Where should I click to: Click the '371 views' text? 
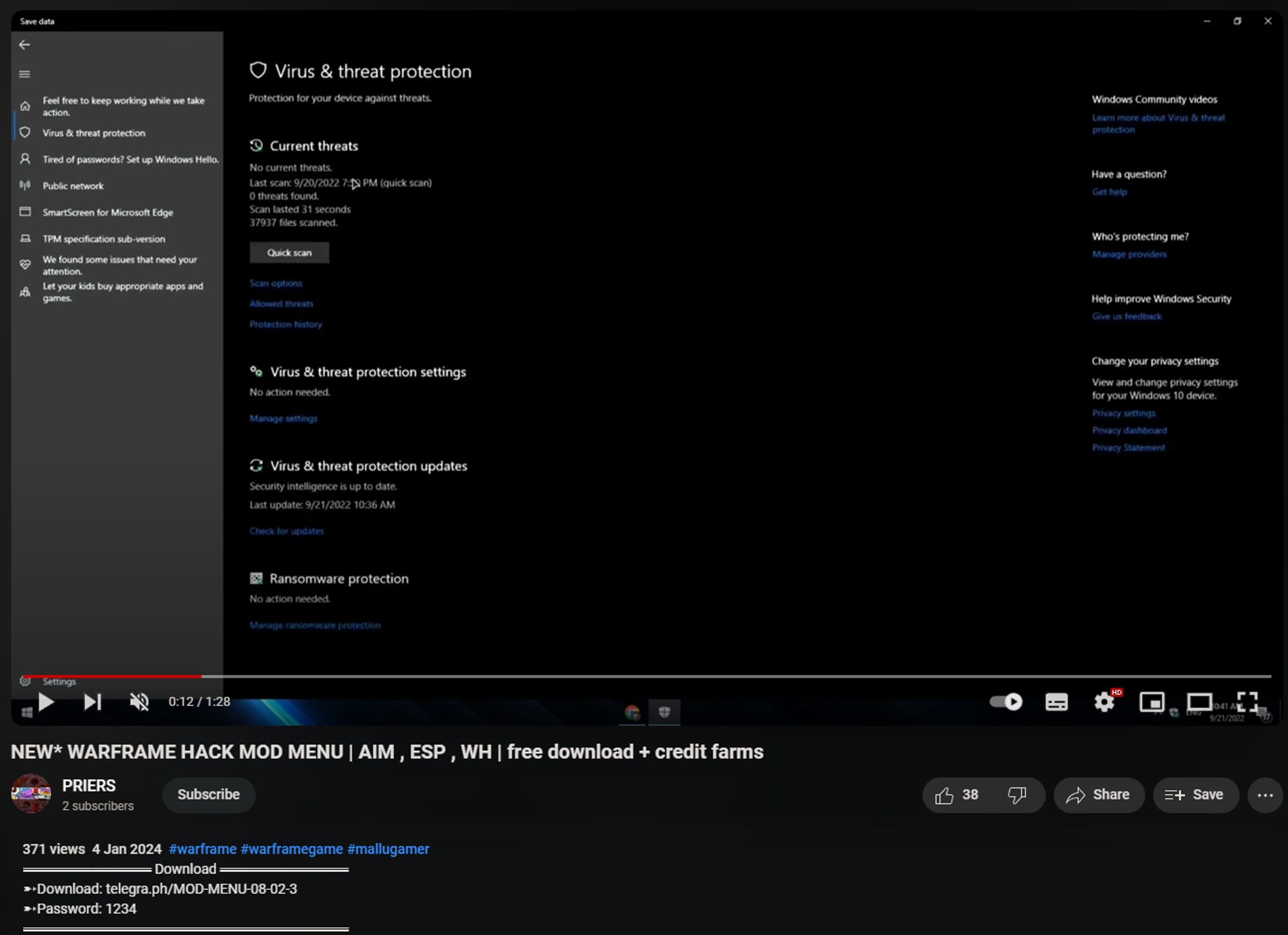coord(53,849)
